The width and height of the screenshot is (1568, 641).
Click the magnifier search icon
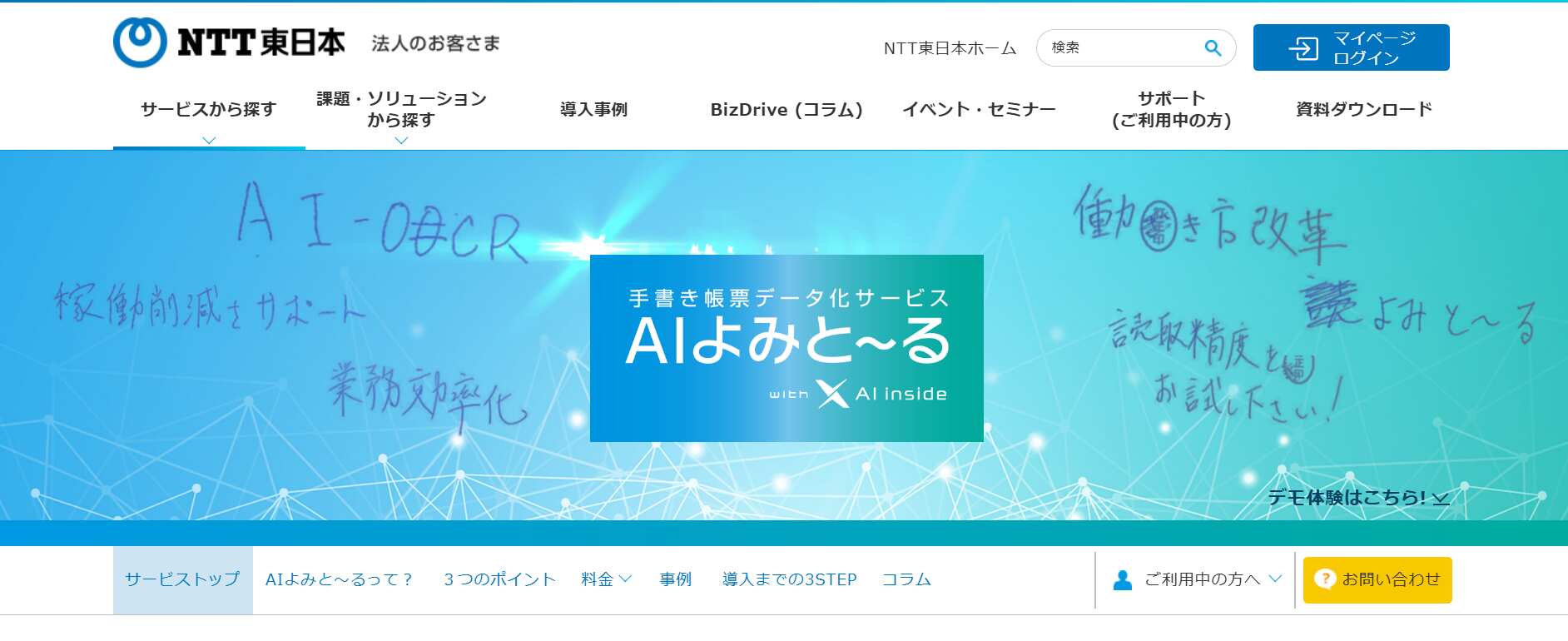pyautogui.click(x=1213, y=48)
